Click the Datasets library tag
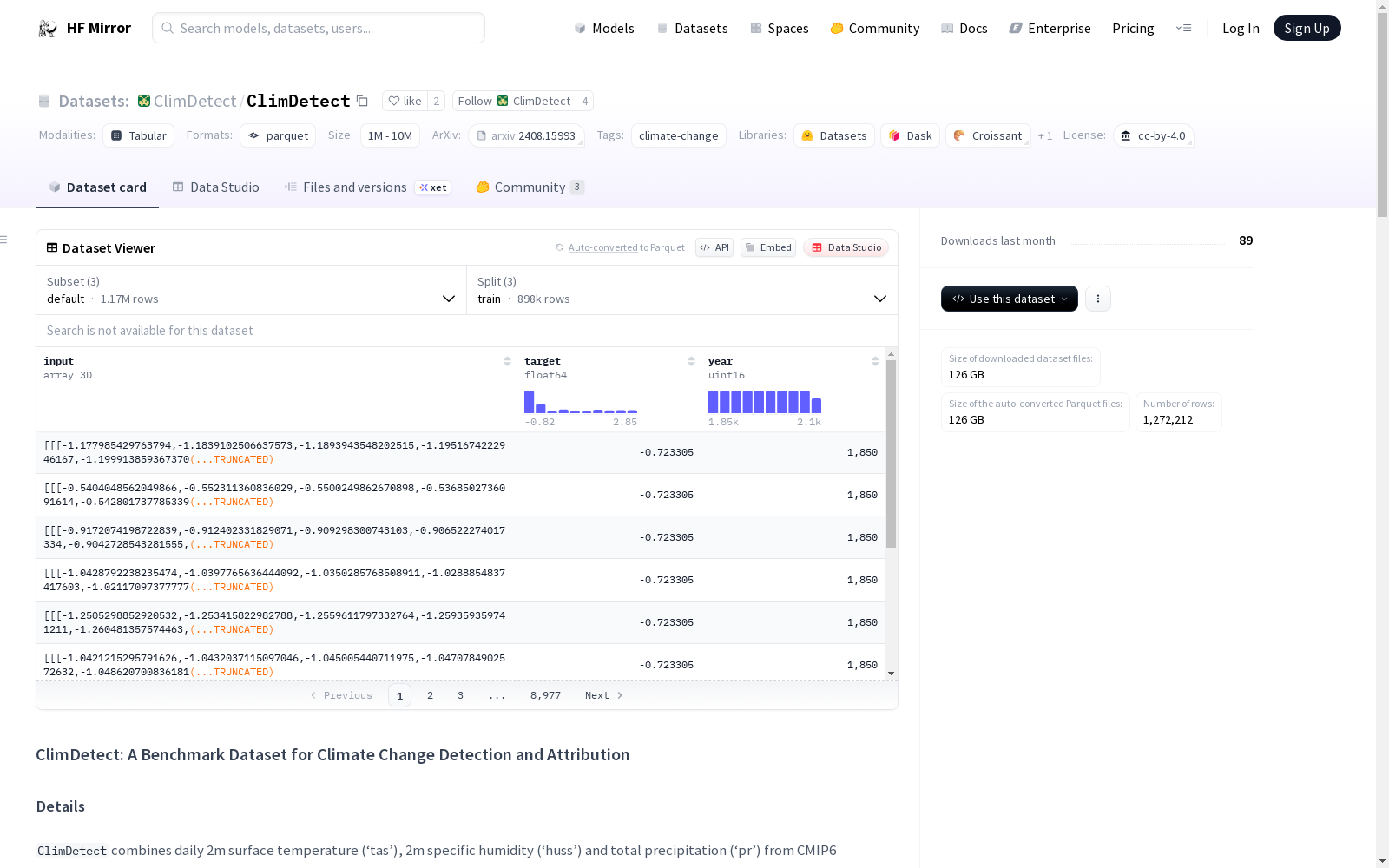Image resolution: width=1389 pixels, height=868 pixels. 834,135
